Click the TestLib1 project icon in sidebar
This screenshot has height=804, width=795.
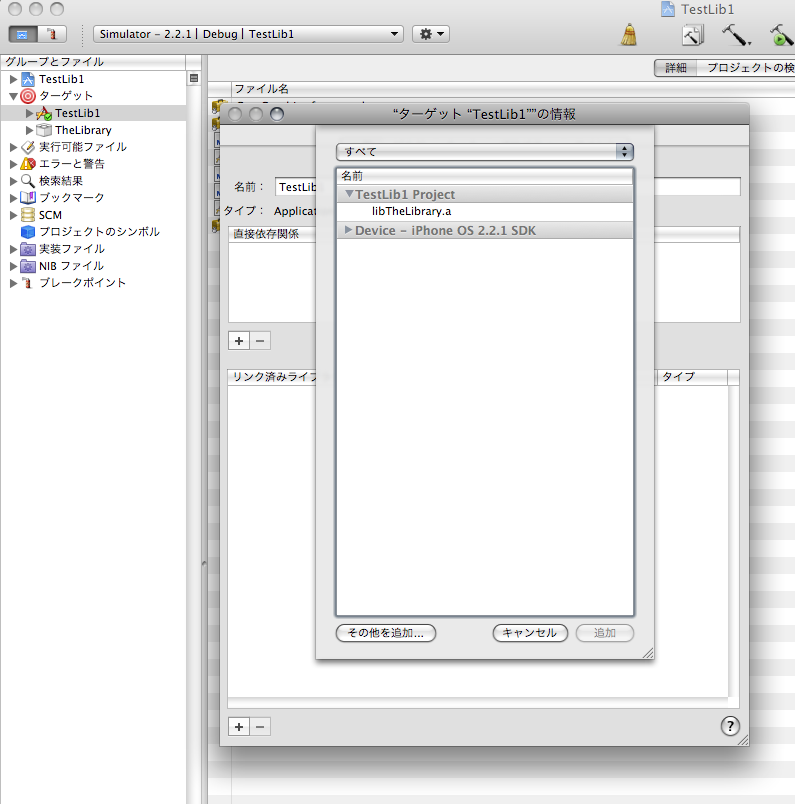[28, 79]
